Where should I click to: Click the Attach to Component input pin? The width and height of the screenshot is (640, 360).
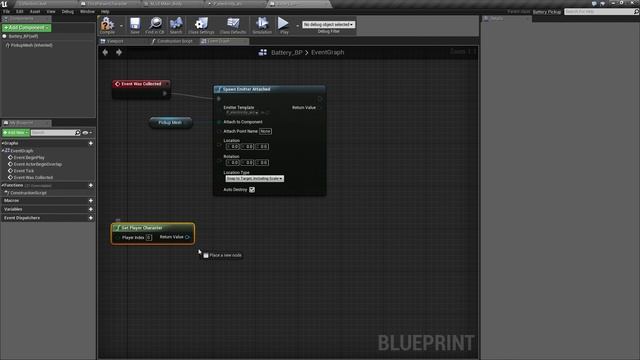(x=219, y=122)
